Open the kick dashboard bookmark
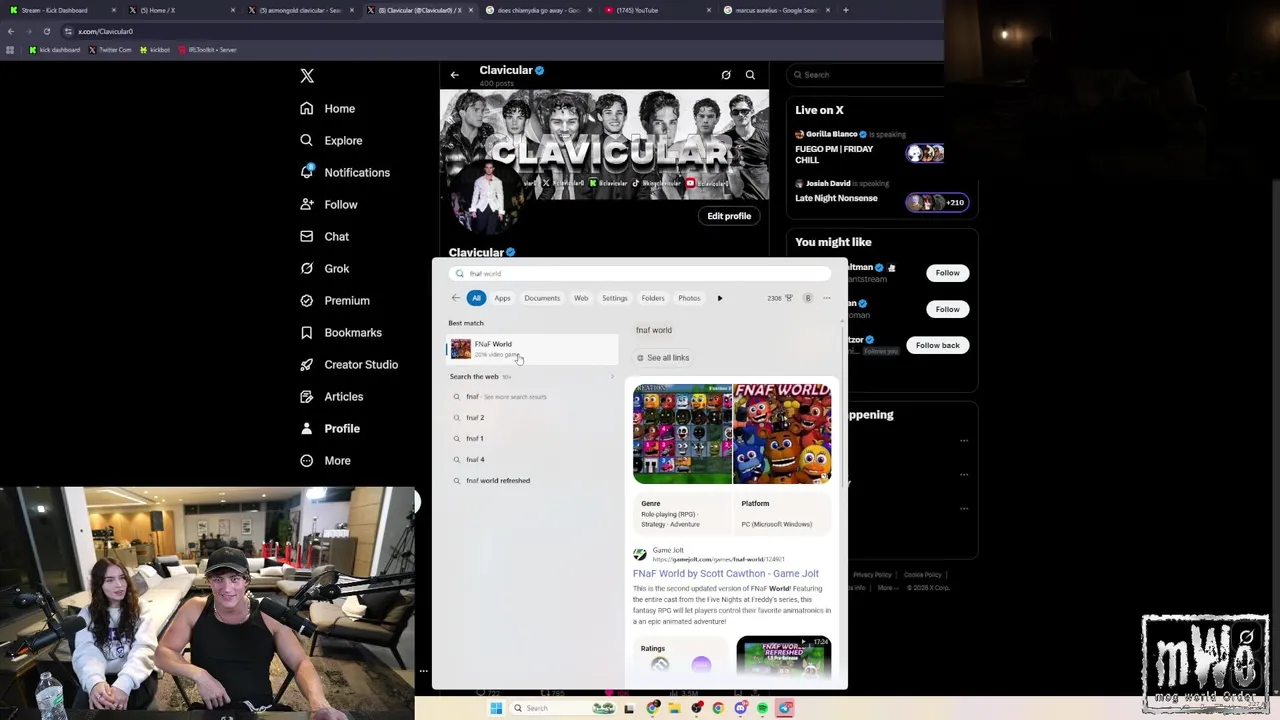This screenshot has height=720, width=1280. 54,50
